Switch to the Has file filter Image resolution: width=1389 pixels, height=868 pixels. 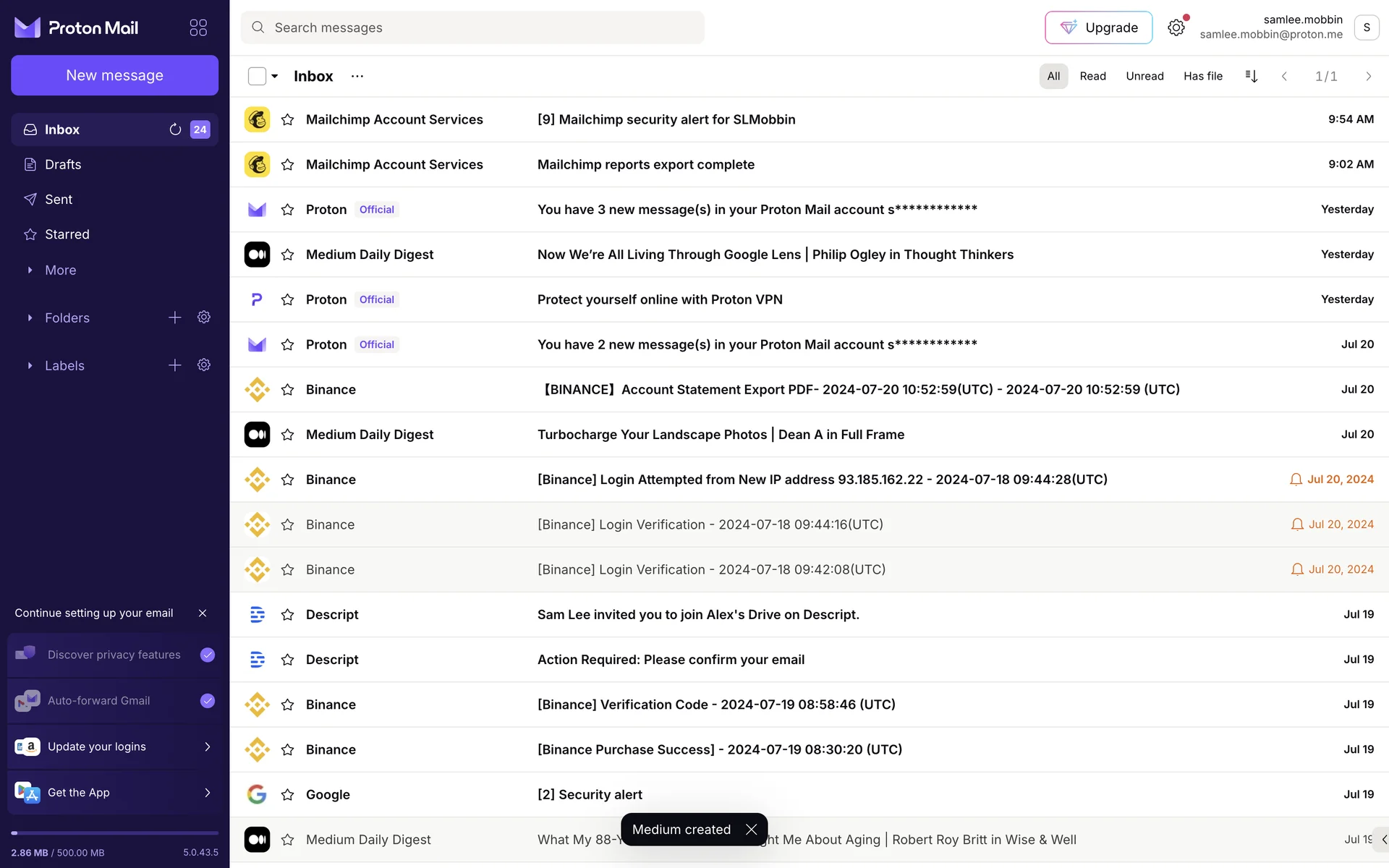[x=1202, y=76]
